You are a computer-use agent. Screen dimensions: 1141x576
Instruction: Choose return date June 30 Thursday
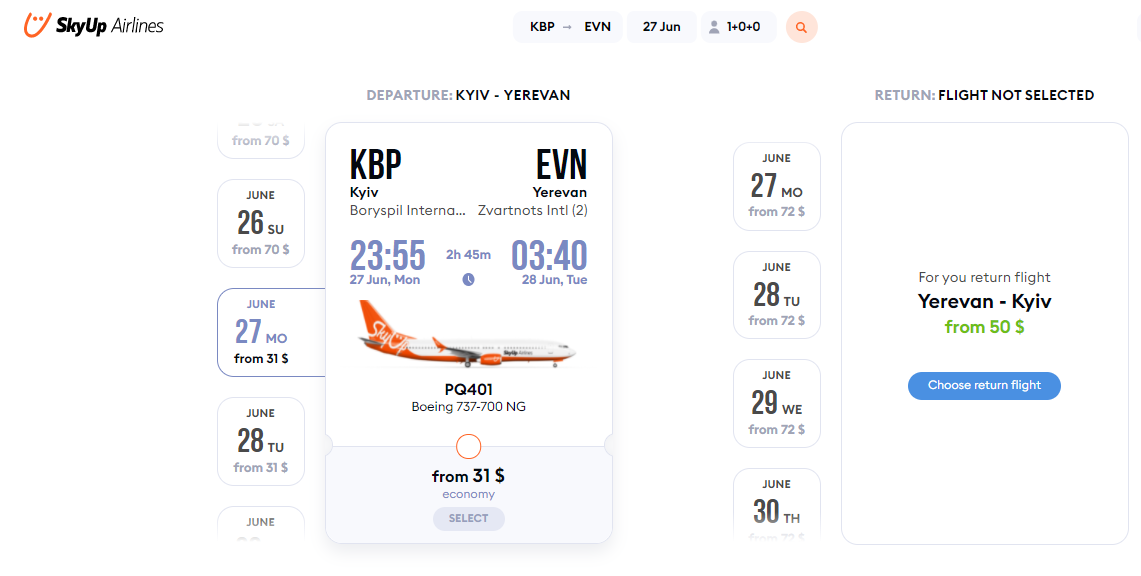tap(776, 505)
